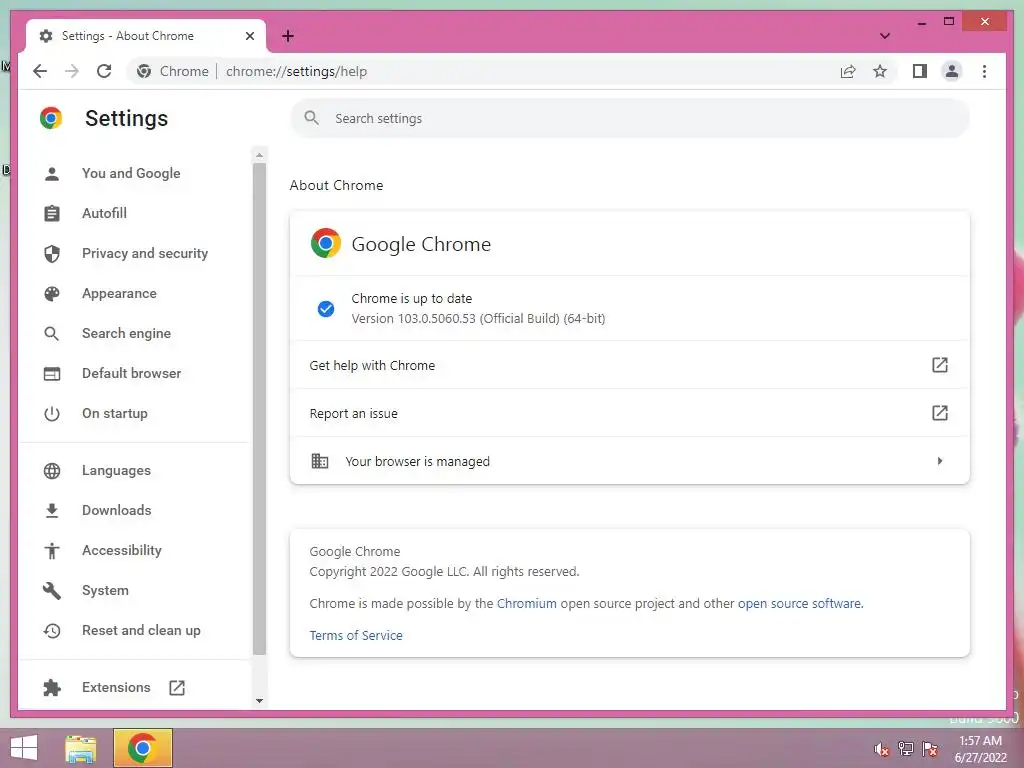Open Extensions external link icon
The image size is (1024, 768).
(177, 687)
